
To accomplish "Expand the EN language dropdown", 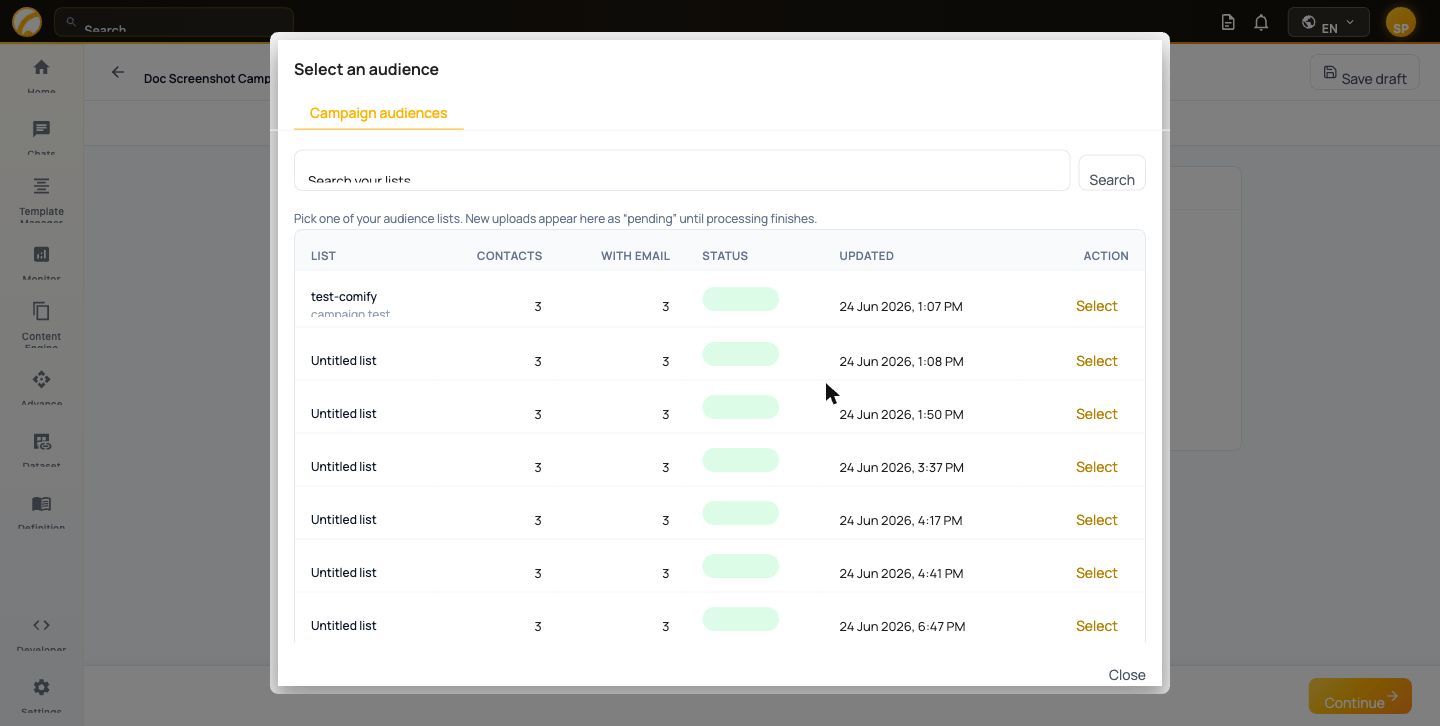I will coord(1328,22).
